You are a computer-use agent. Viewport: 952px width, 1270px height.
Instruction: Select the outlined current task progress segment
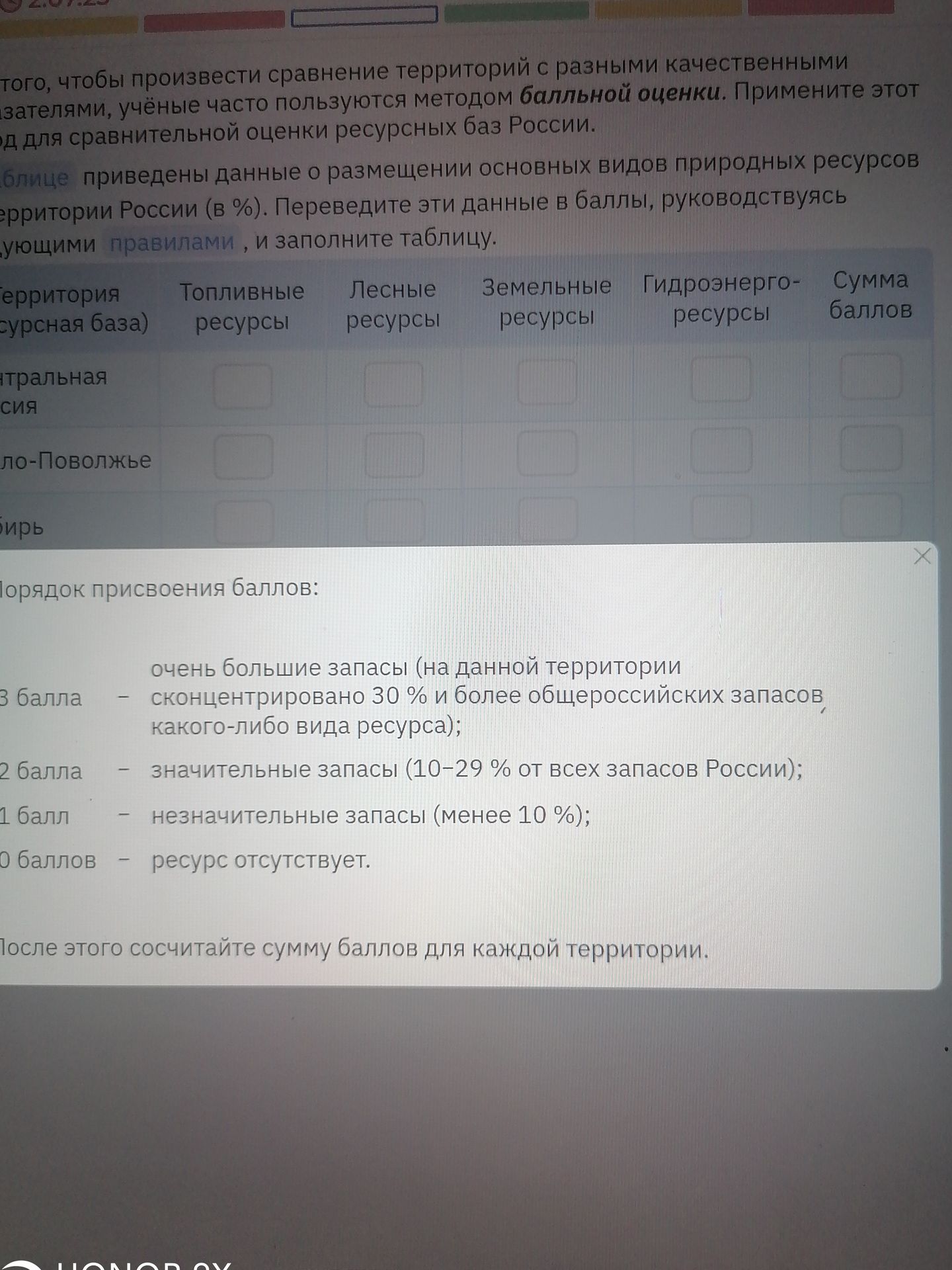point(364,16)
